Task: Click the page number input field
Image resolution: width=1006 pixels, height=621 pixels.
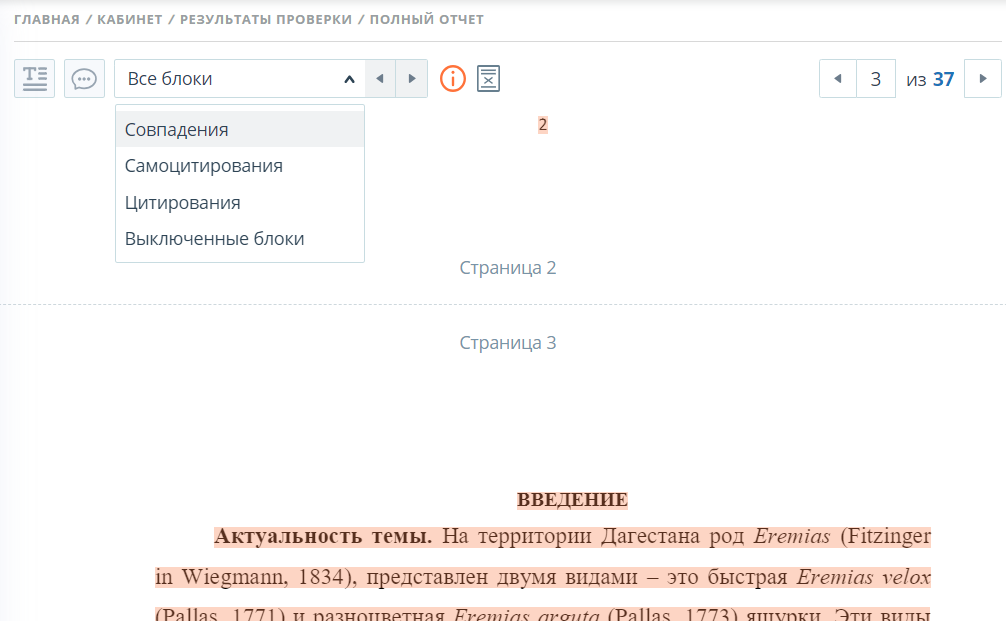Action: [876, 78]
